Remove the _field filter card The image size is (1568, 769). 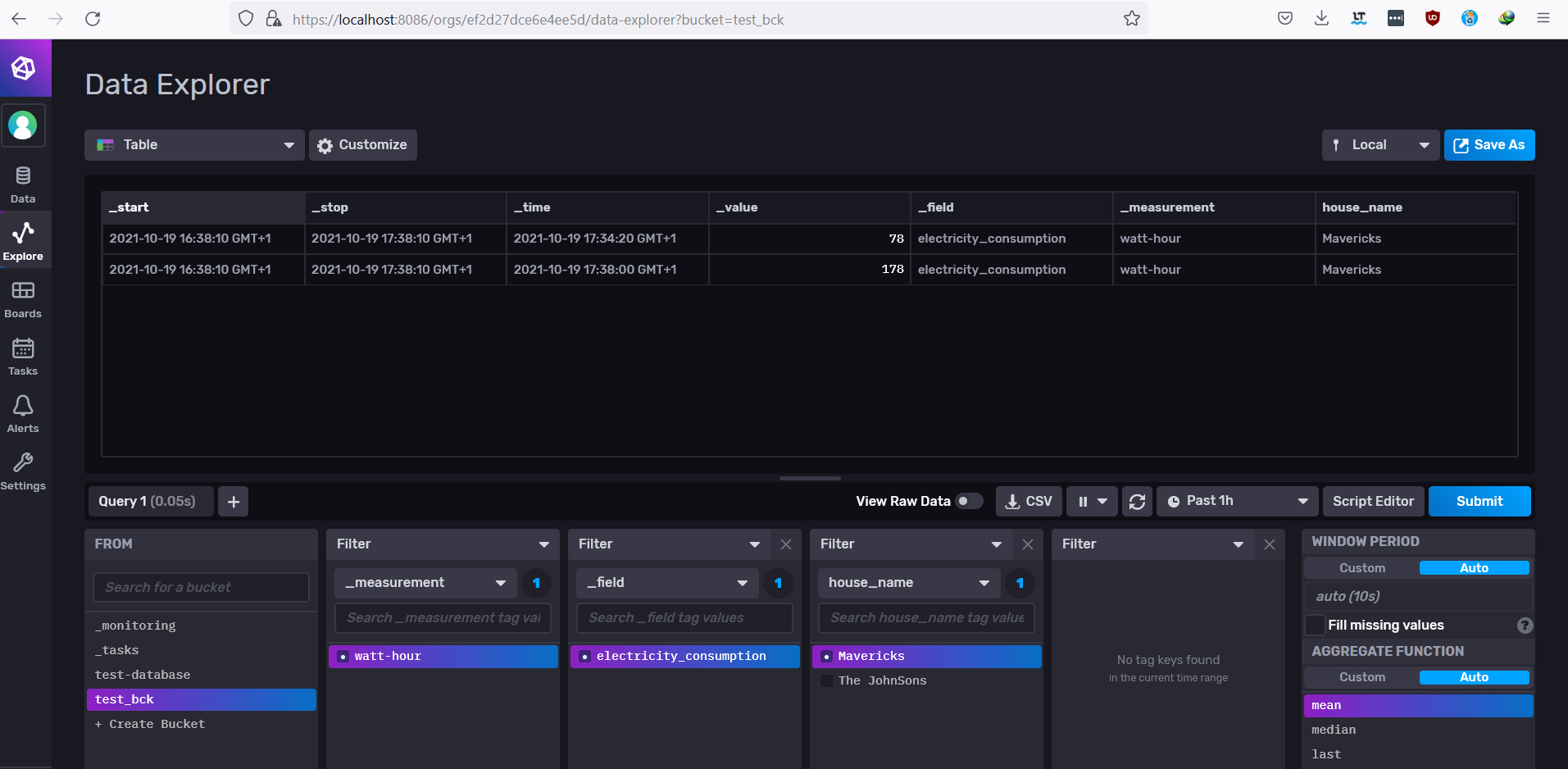pos(786,544)
